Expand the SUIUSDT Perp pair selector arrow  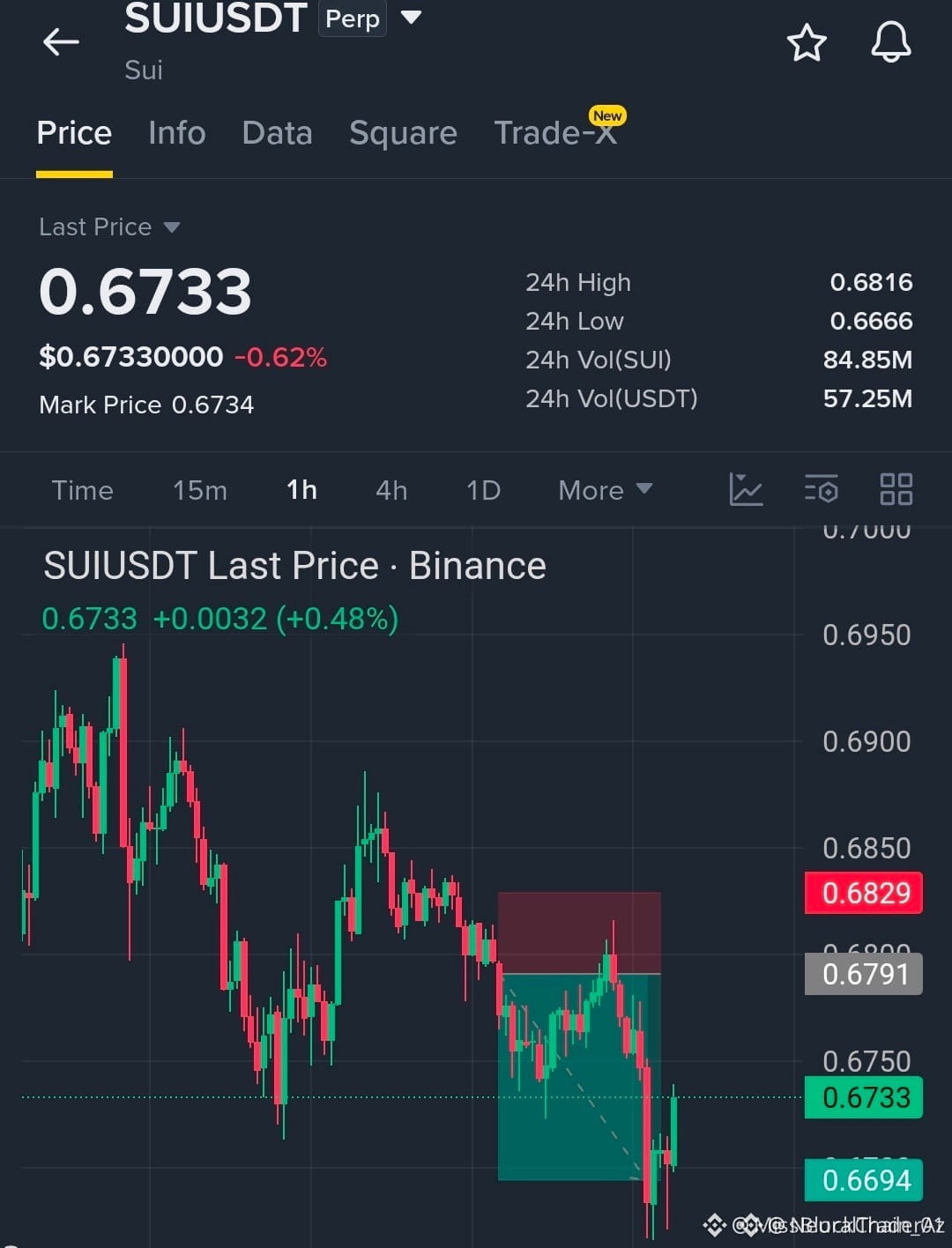point(411,17)
